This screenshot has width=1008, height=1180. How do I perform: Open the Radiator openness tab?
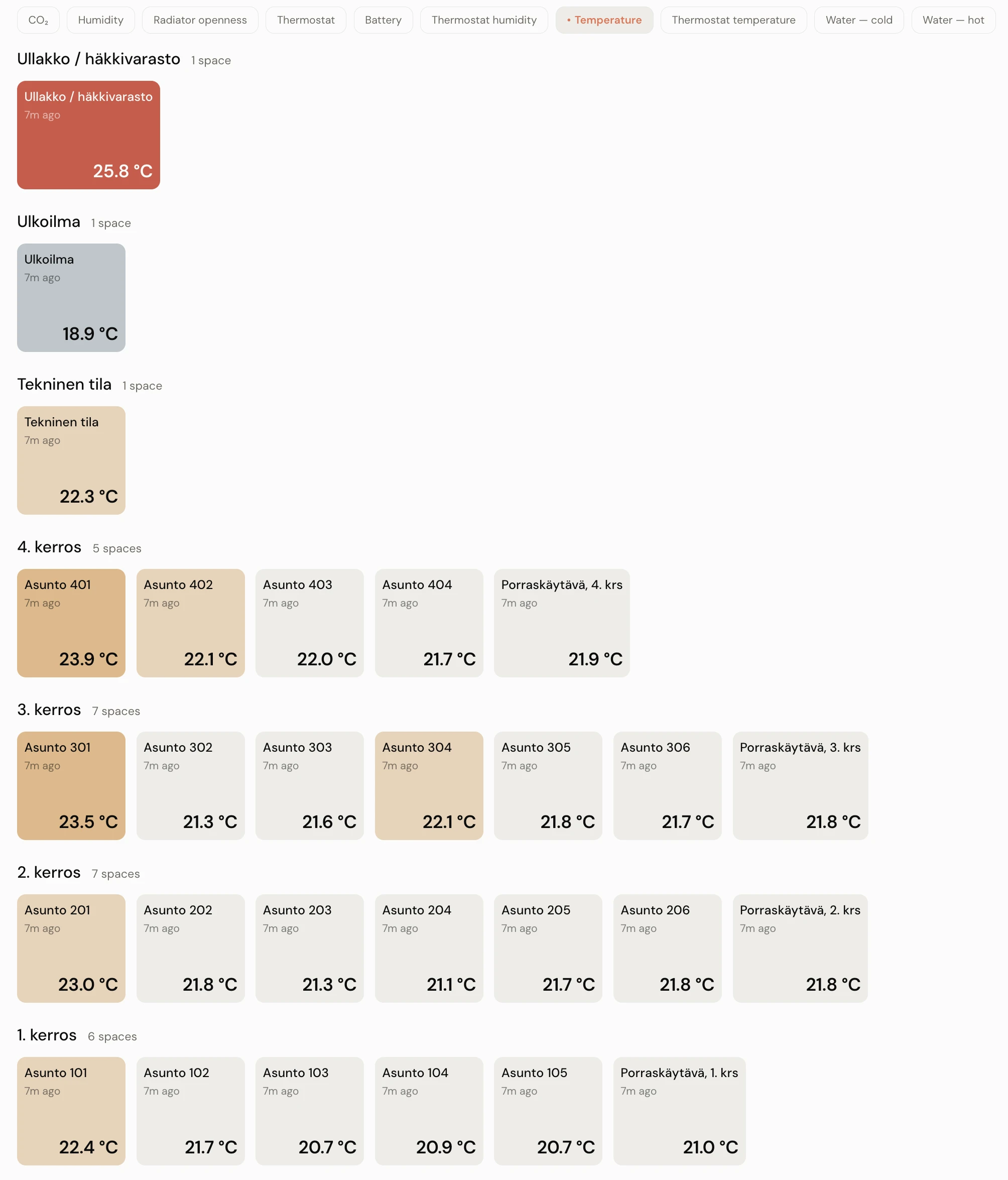coord(200,20)
